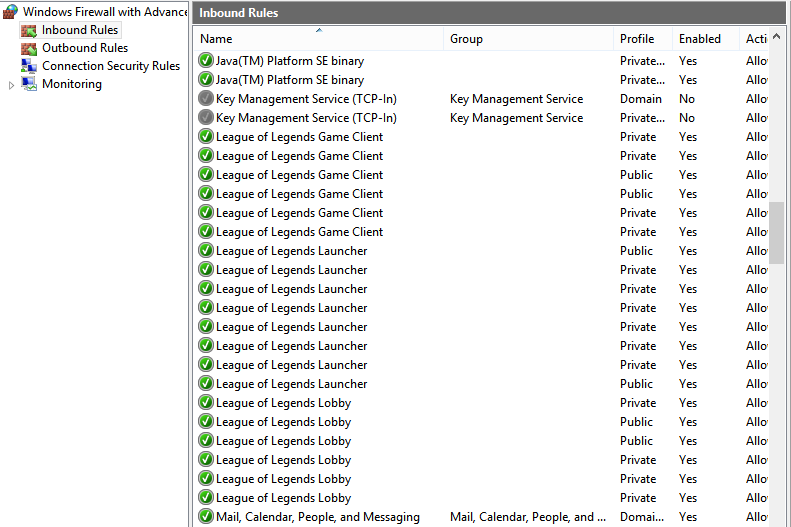Open Inbound Rules in the tree
The image size is (791, 527).
80,30
